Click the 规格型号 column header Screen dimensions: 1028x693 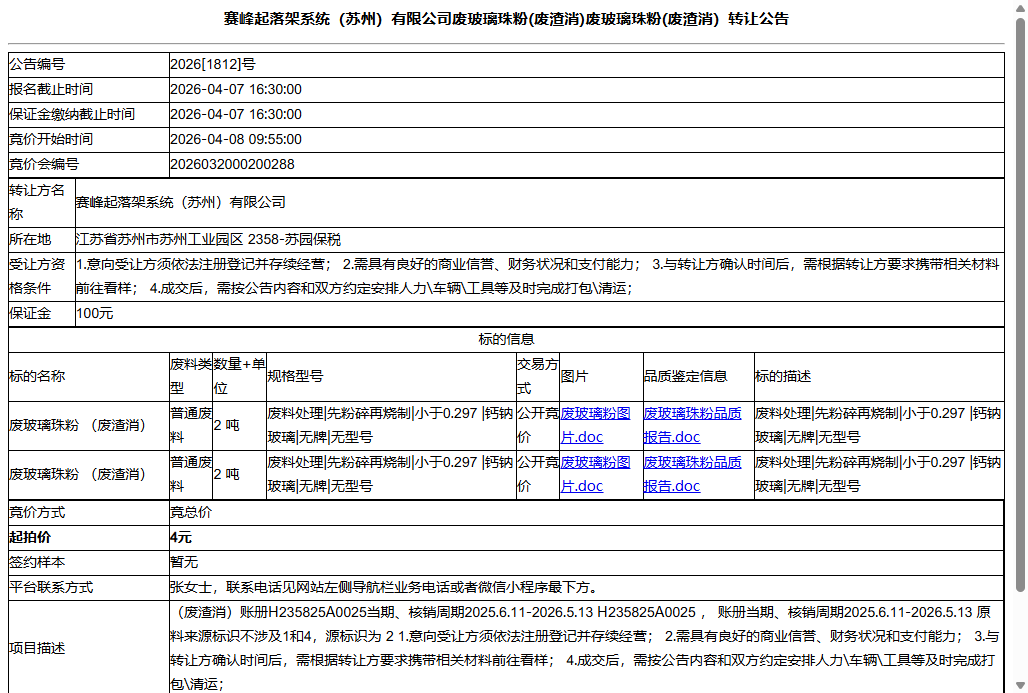click(x=296, y=376)
